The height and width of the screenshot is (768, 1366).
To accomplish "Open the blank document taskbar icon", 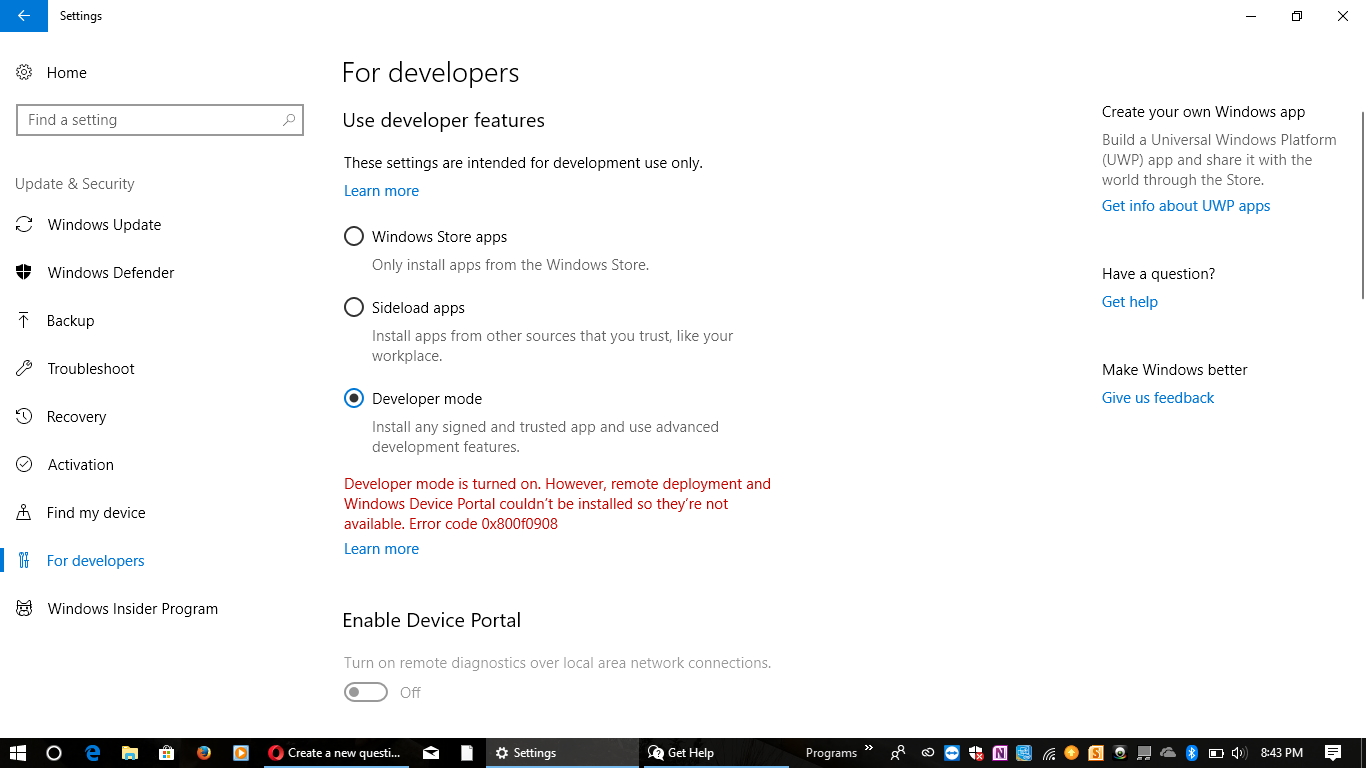I will 467,753.
